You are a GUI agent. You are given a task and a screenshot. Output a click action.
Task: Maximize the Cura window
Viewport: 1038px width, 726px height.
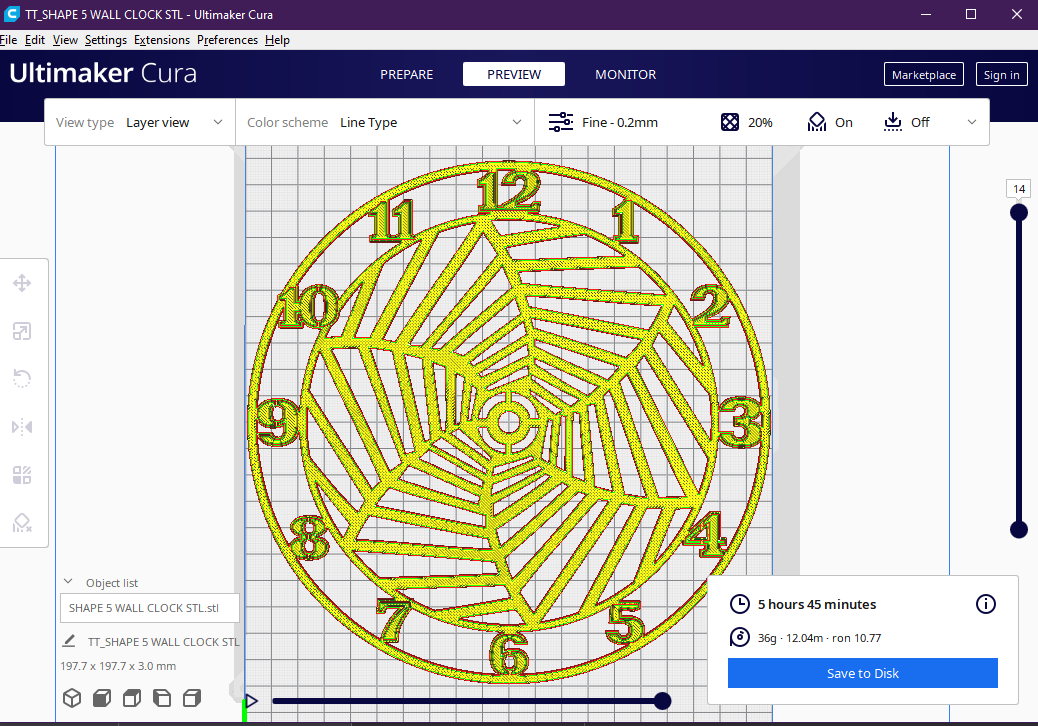(x=971, y=15)
